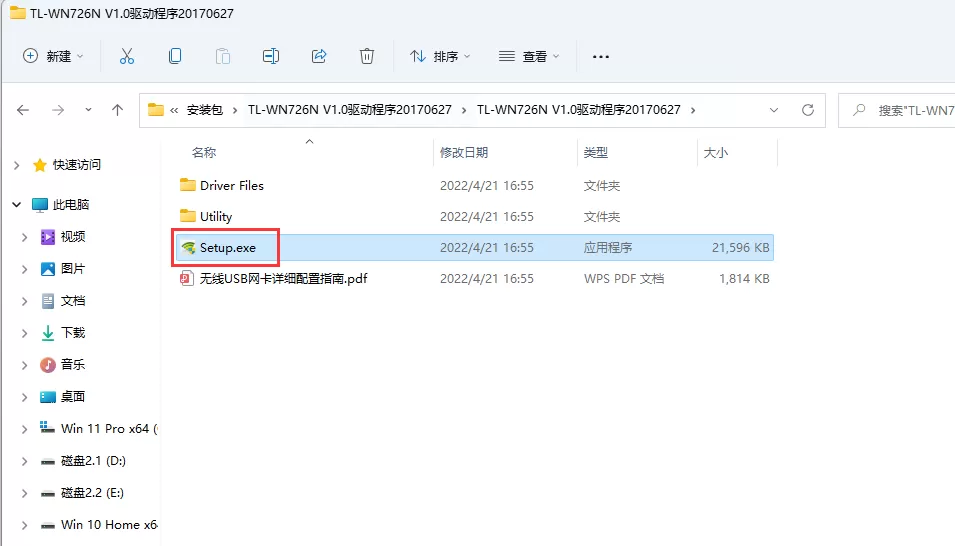
Task: Select 桌面 in navigation pane
Action: point(73,397)
